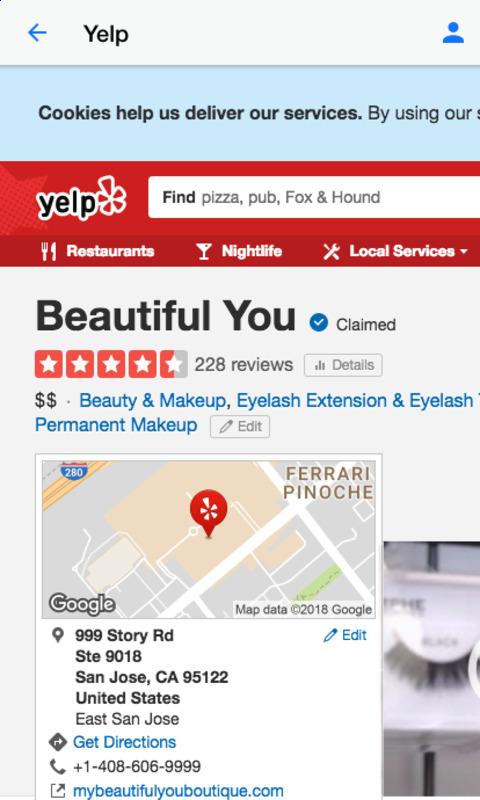Open the Permanent Makeup category link
This screenshot has height=800, width=480.
click(116, 425)
